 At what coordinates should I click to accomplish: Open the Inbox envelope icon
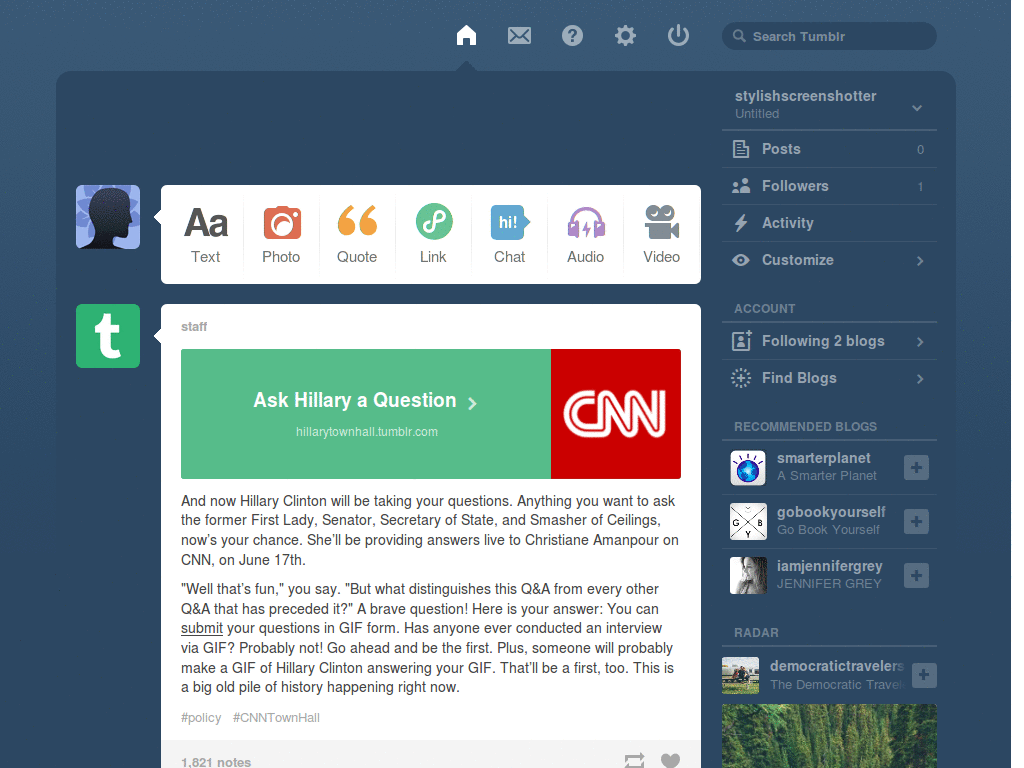pos(519,35)
